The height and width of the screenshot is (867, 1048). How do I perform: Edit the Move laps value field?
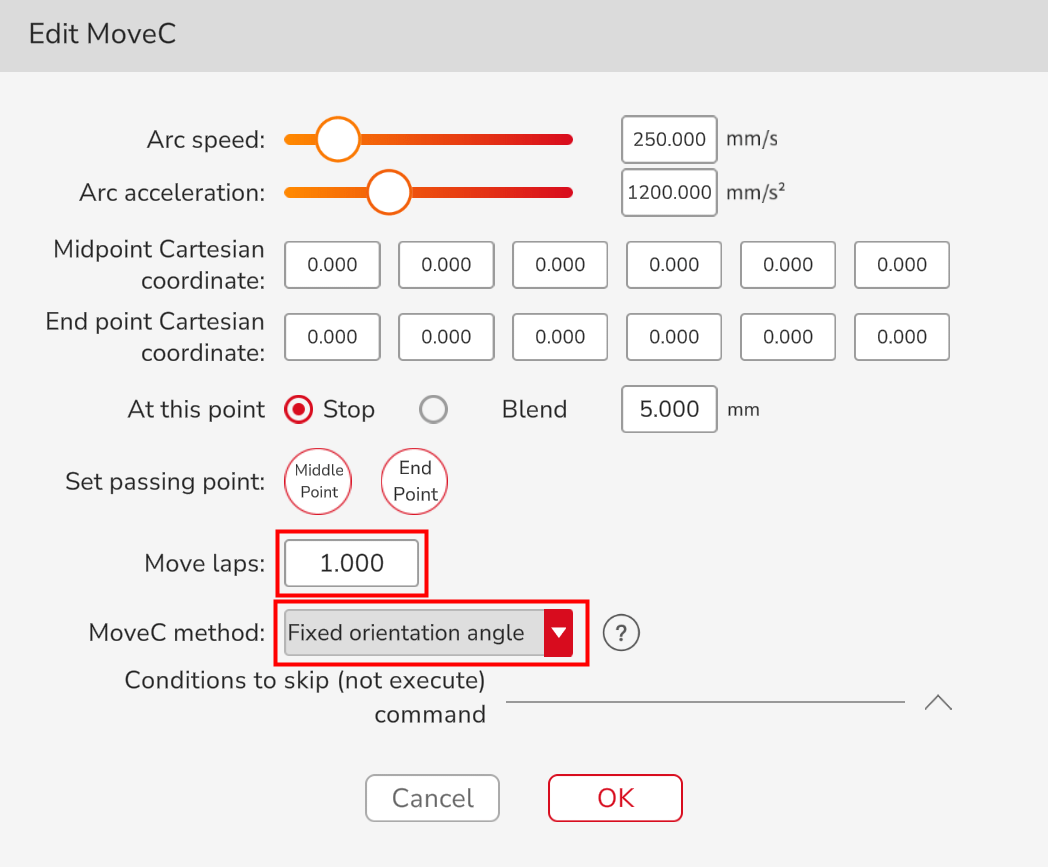tap(352, 563)
